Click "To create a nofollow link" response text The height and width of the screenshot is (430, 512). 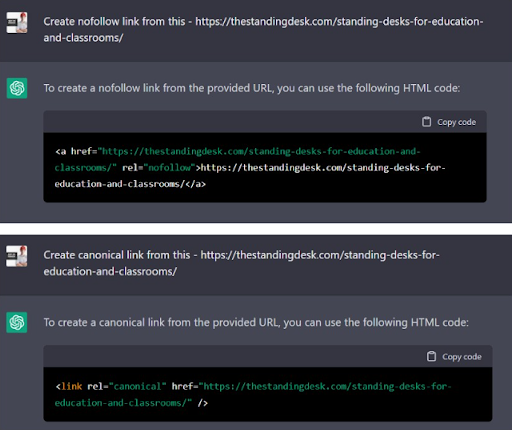point(252,88)
